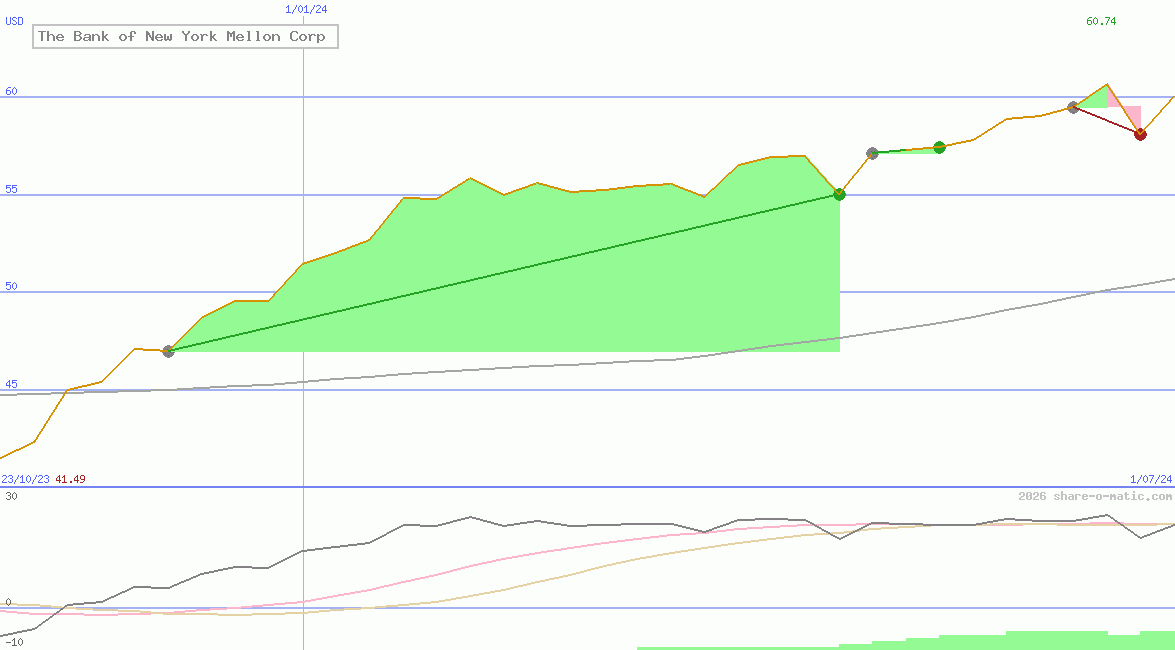Select the 50 price axis label
This screenshot has height=650, width=1175.
tap(11, 286)
